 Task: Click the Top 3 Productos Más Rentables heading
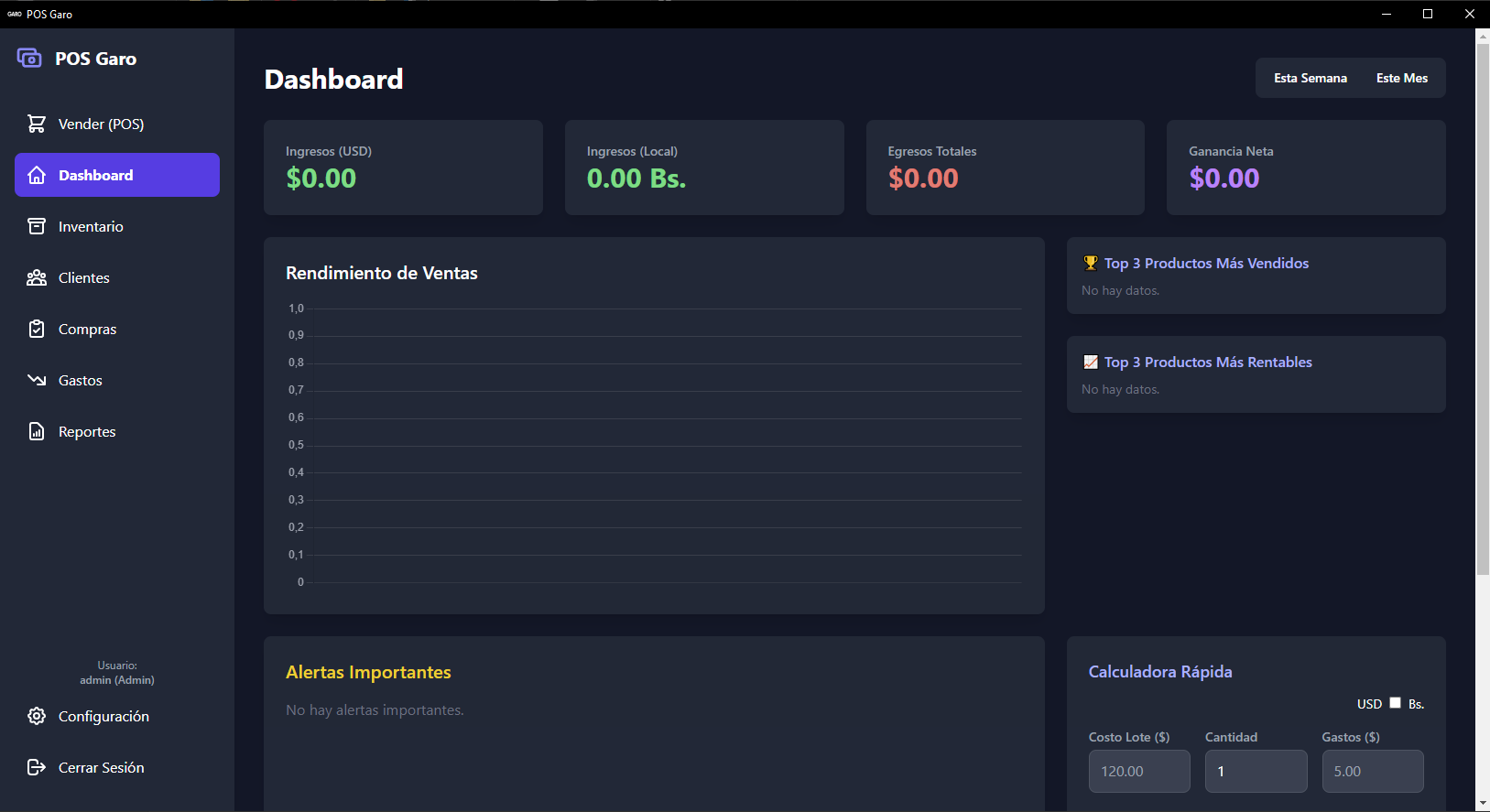(x=1207, y=362)
